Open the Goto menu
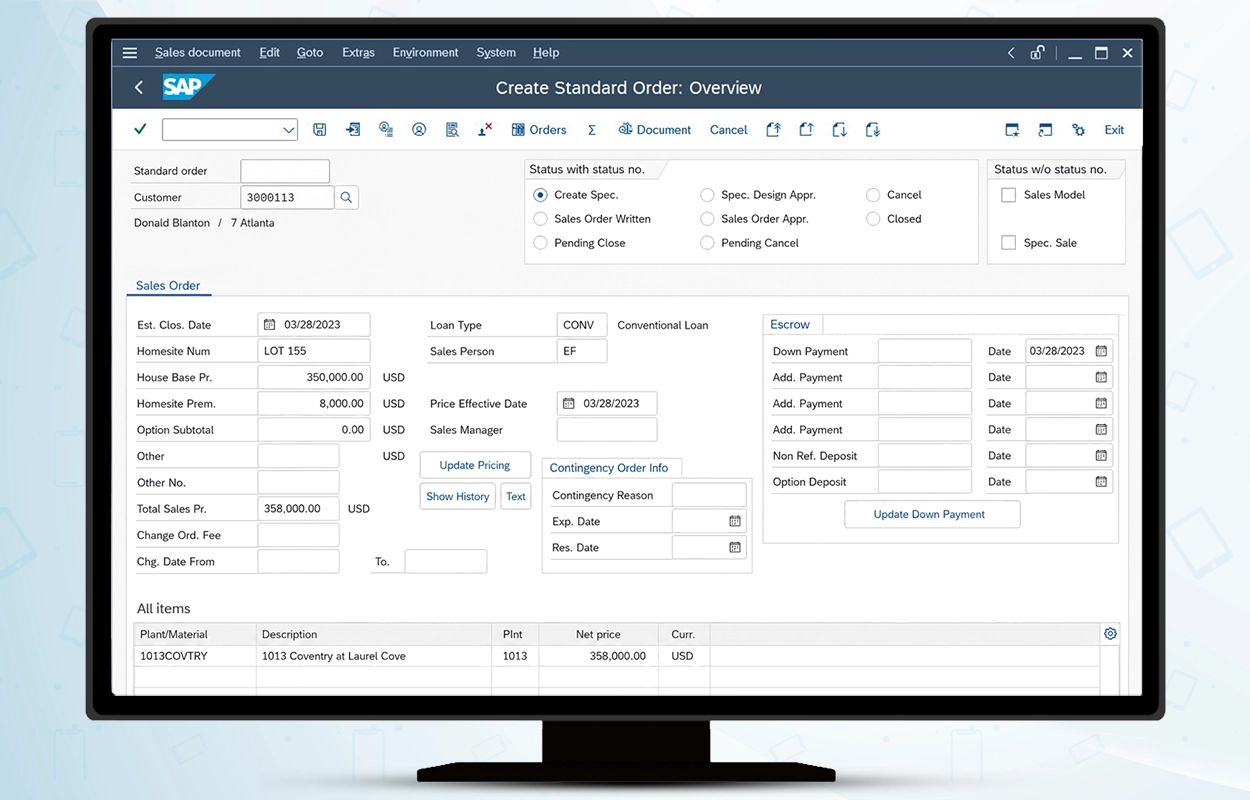 tap(310, 53)
